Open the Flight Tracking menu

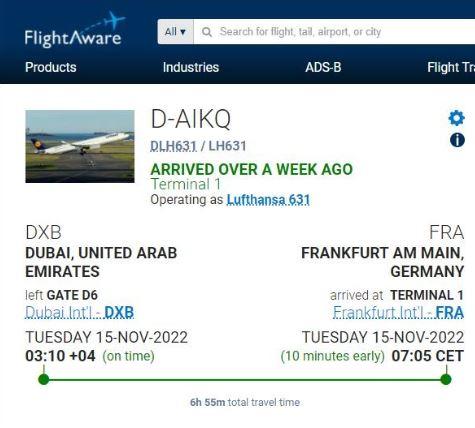451,67
